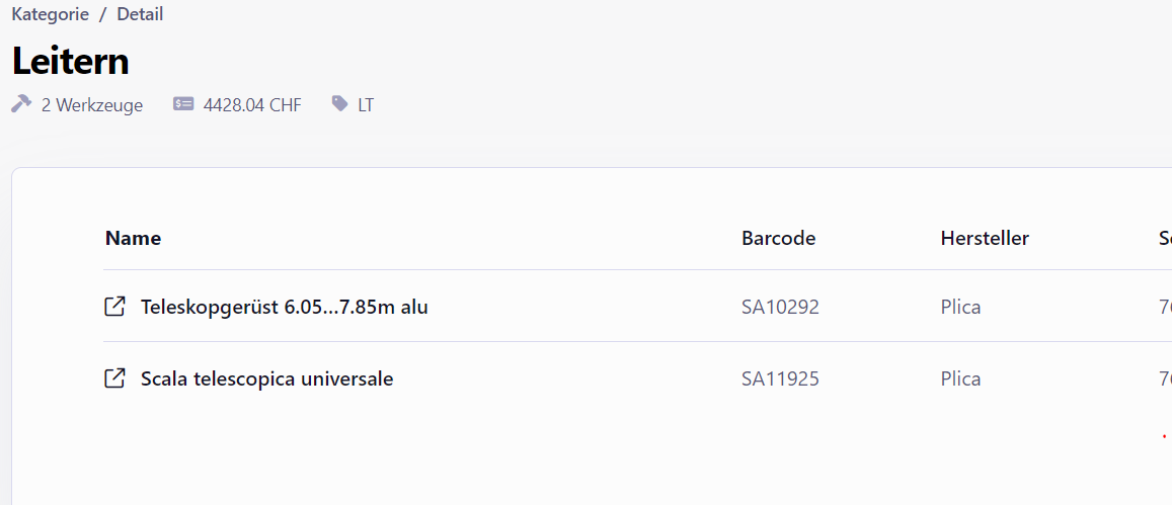The width and height of the screenshot is (1174, 505).
Task: Click the money value icon
Action: (x=183, y=105)
